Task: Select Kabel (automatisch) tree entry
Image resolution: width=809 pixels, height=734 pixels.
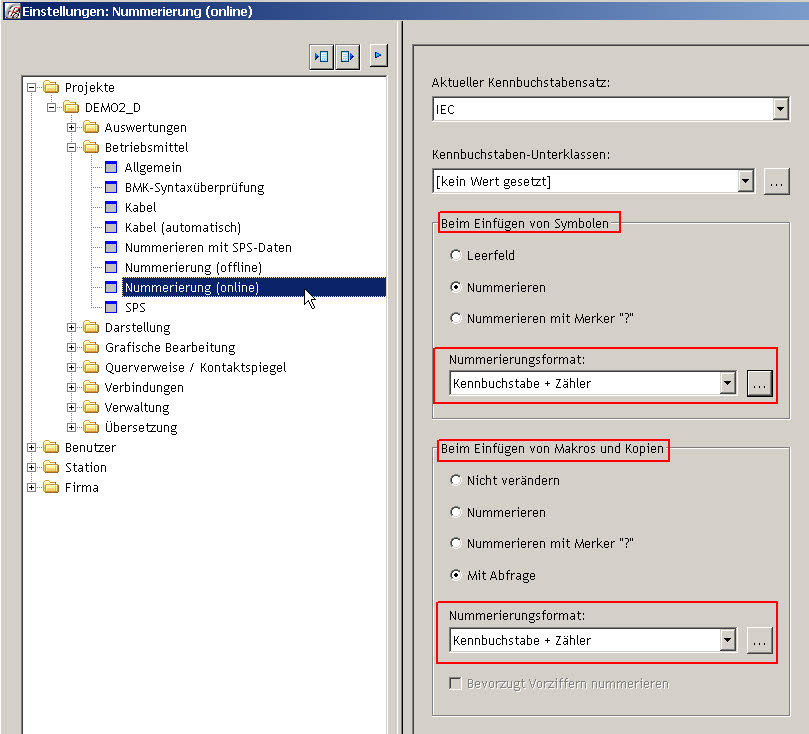Action: 183,227
